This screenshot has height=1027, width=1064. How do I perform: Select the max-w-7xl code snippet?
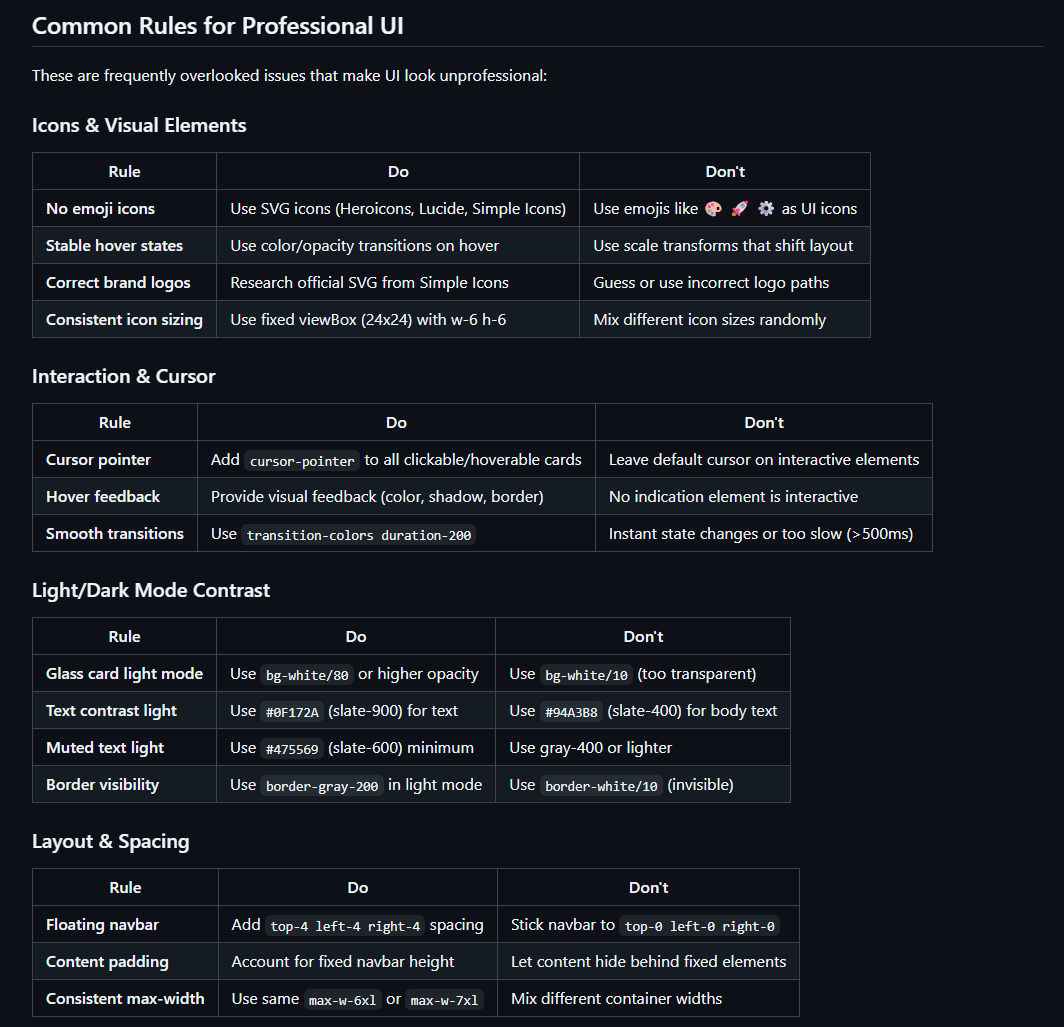tap(445, 1000)
